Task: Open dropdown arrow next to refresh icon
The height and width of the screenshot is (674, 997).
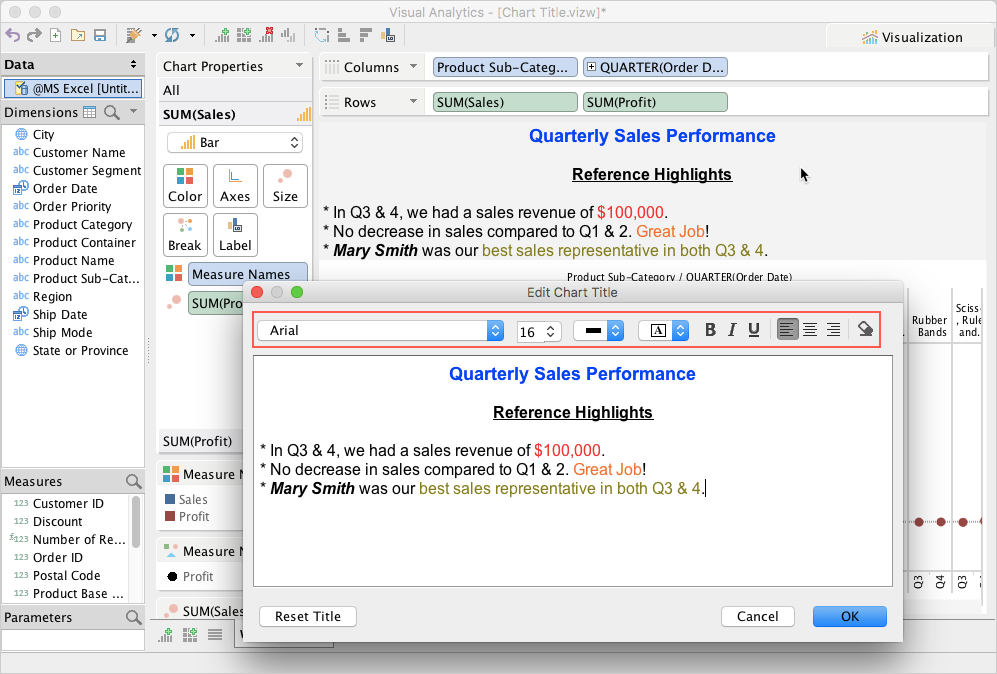Action: point(192,36)
